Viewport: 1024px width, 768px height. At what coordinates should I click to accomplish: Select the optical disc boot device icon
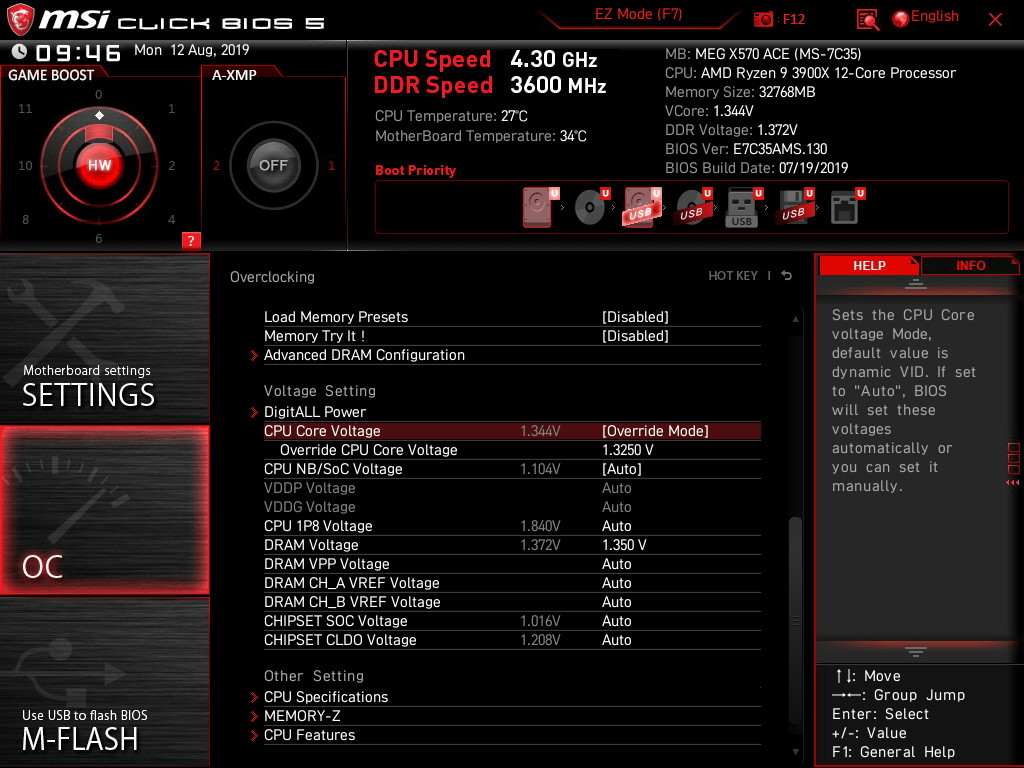tap(592, 207)
